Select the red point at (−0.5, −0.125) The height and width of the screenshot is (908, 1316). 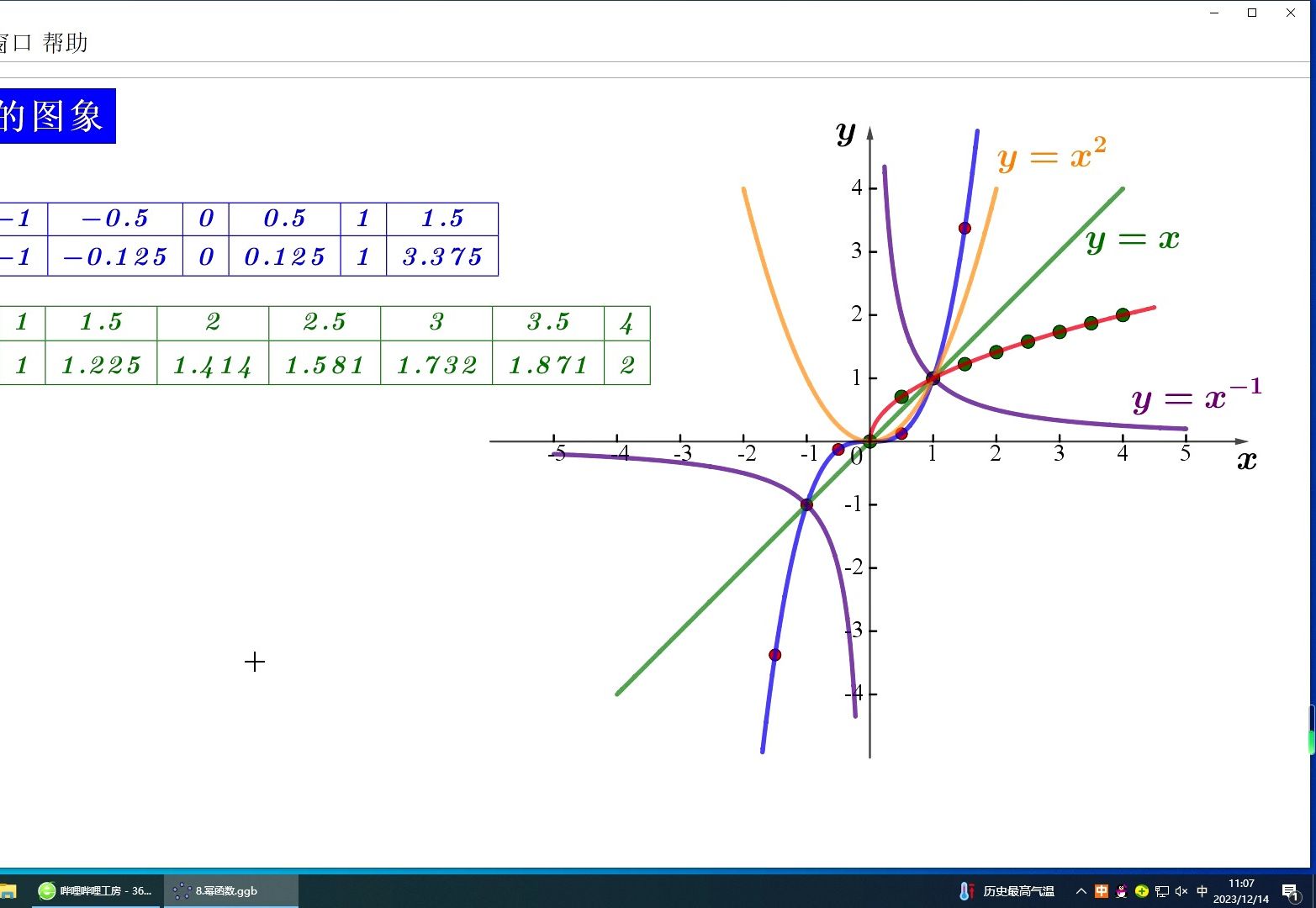tap(838, 450)
